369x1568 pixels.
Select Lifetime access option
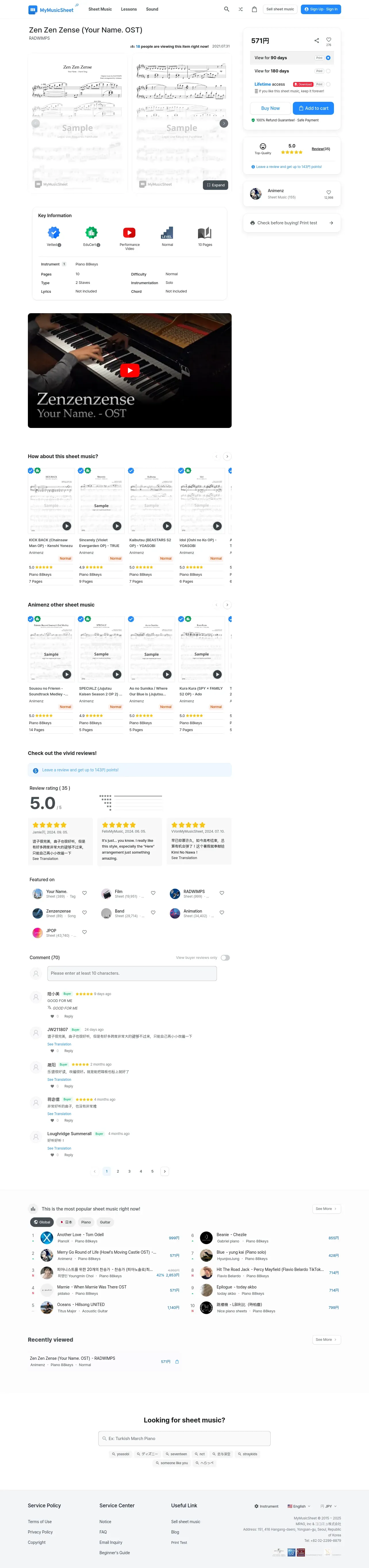(328, 85)
